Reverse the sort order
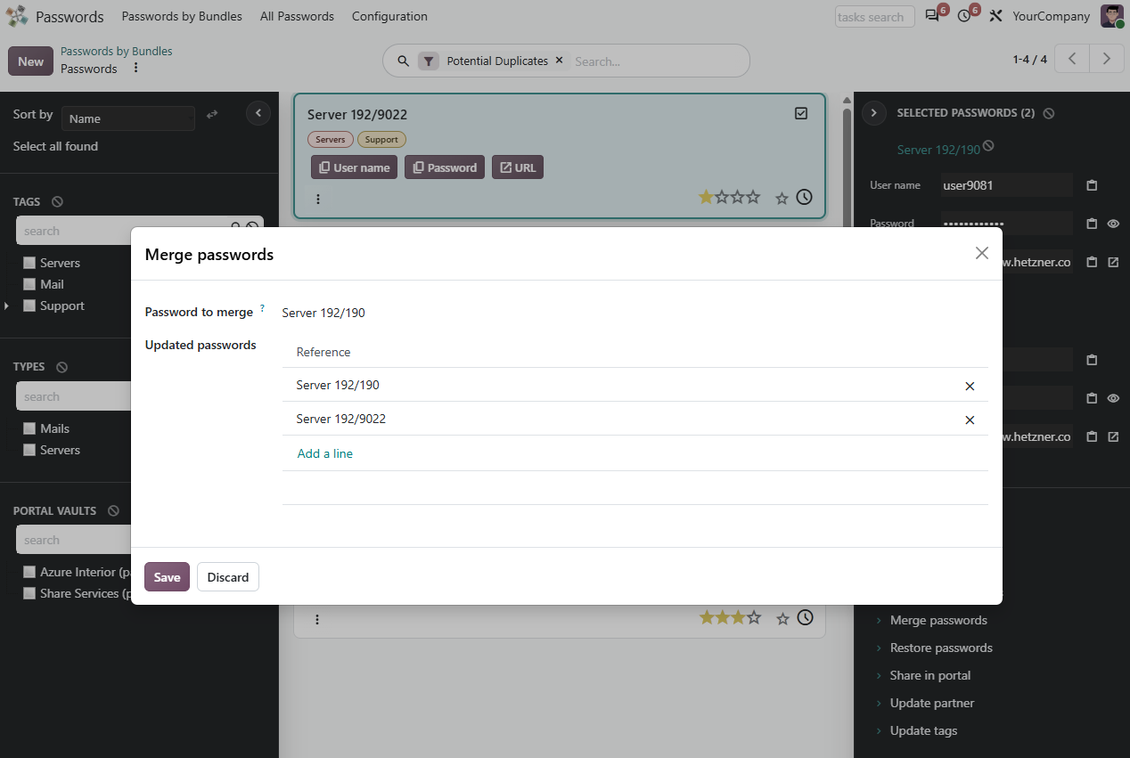The width and height of the screenshot is (1130, 758). coord(212,115)
